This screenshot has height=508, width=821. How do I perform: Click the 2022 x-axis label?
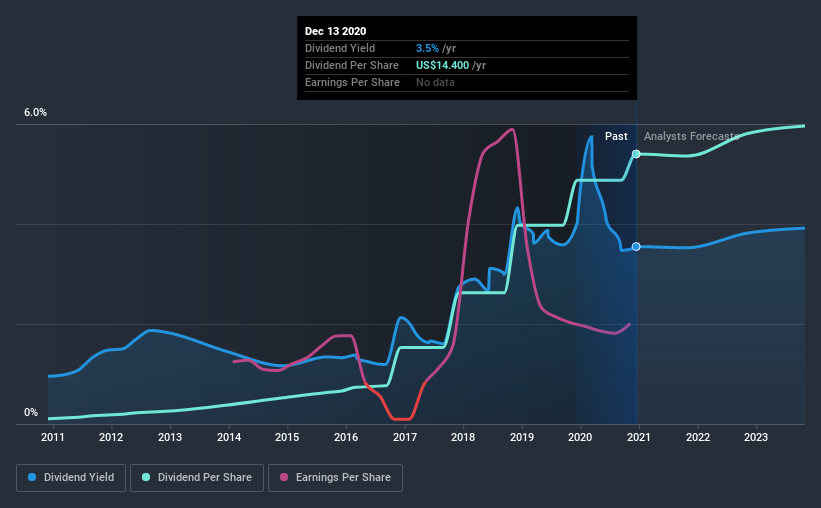[x=698, y=437]
